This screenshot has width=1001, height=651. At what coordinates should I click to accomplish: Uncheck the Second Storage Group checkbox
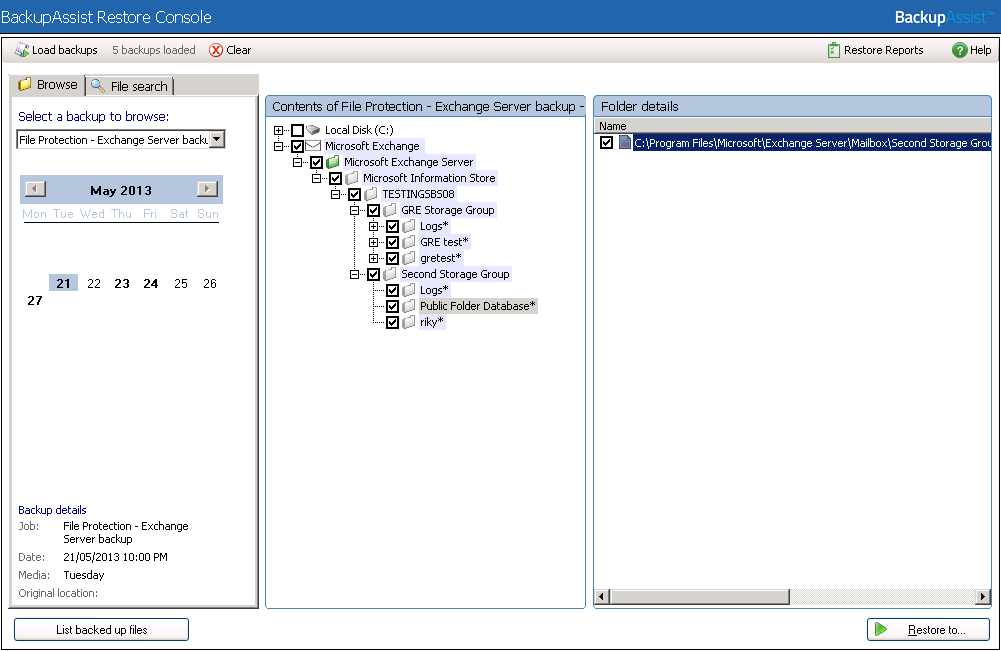pyautogui.click(x=374, y=274)
